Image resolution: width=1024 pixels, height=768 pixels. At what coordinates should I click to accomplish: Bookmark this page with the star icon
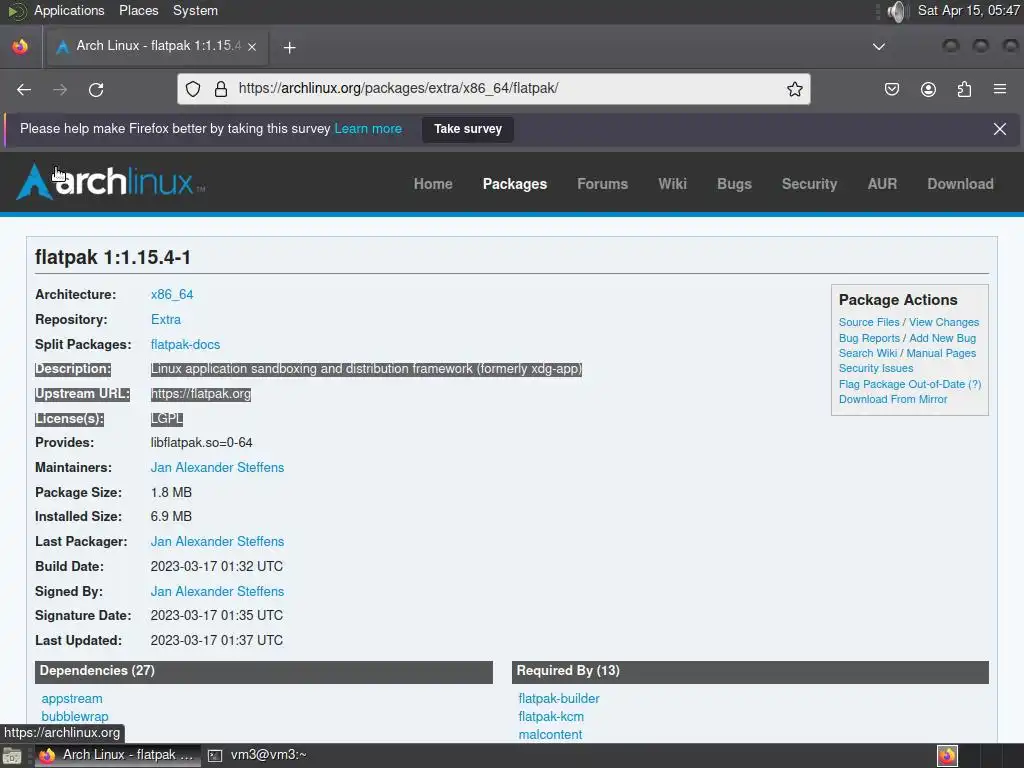coord(794,89)
